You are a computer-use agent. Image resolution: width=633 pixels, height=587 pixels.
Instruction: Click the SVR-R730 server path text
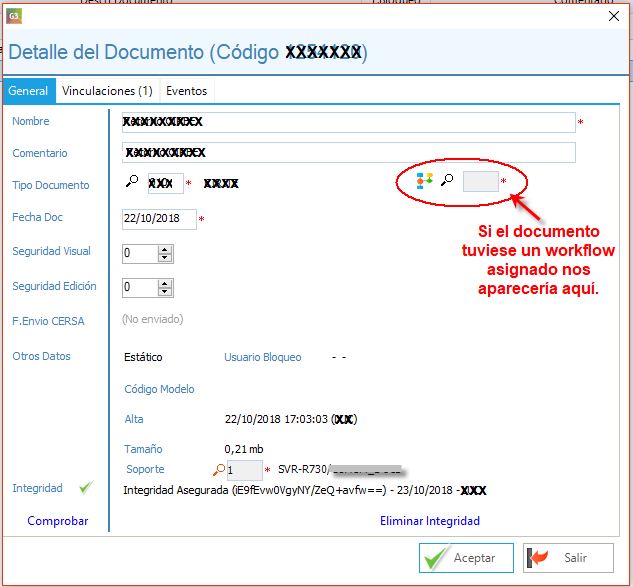340,469
